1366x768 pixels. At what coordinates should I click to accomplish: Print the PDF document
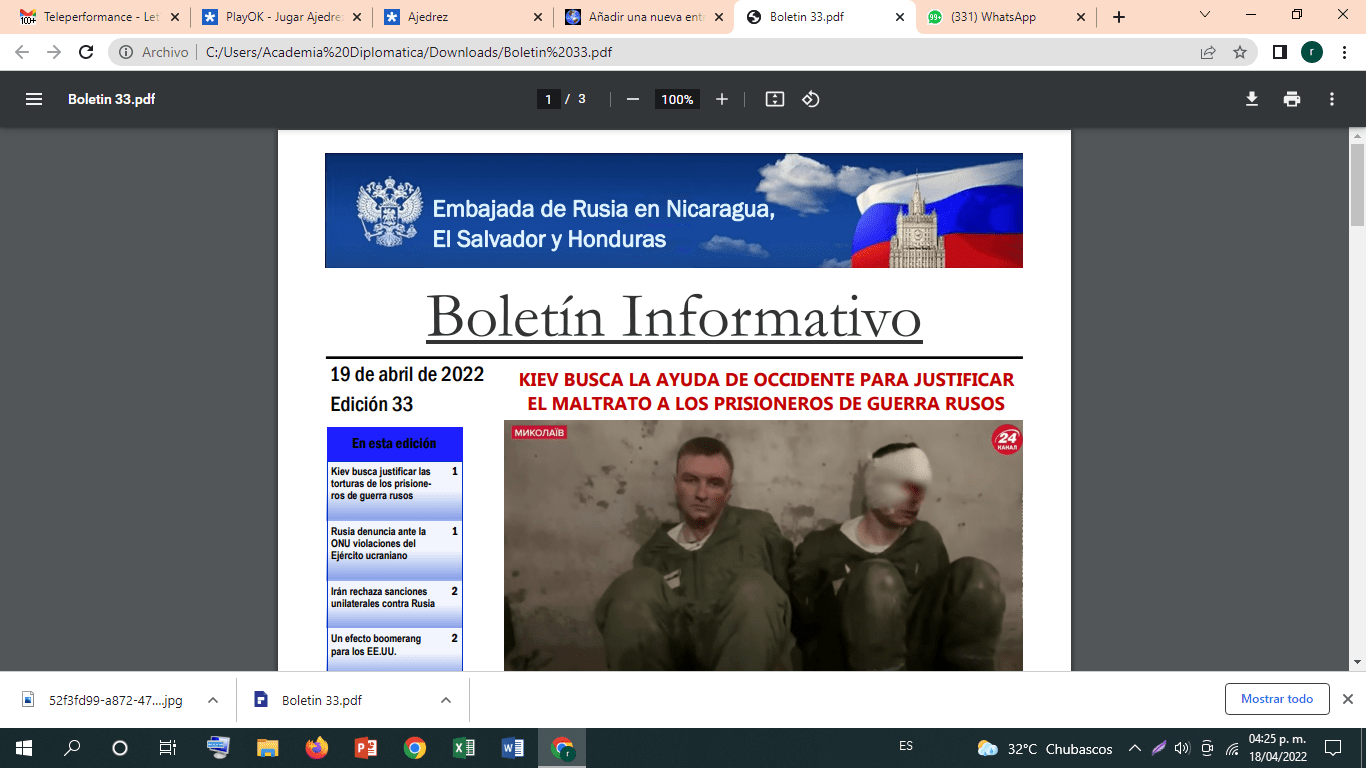1292,99
